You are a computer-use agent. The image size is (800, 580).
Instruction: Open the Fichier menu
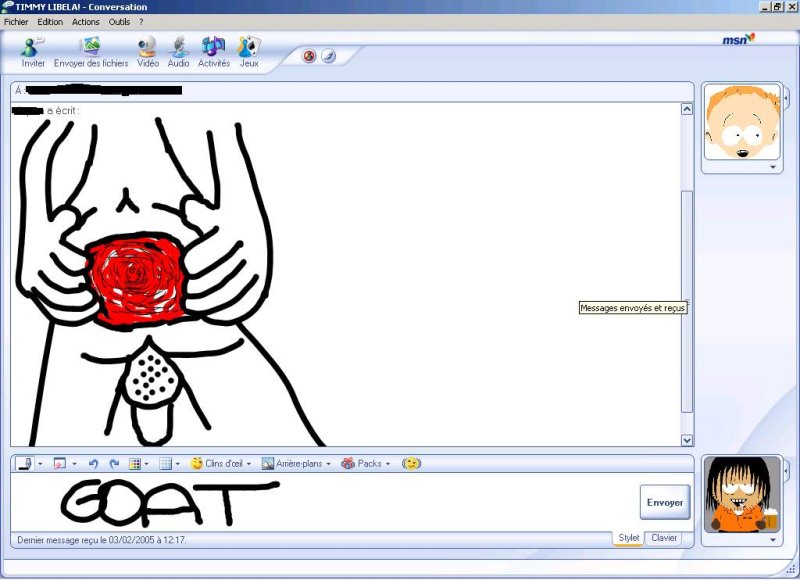pyautogui.click(x=15, y=21)
